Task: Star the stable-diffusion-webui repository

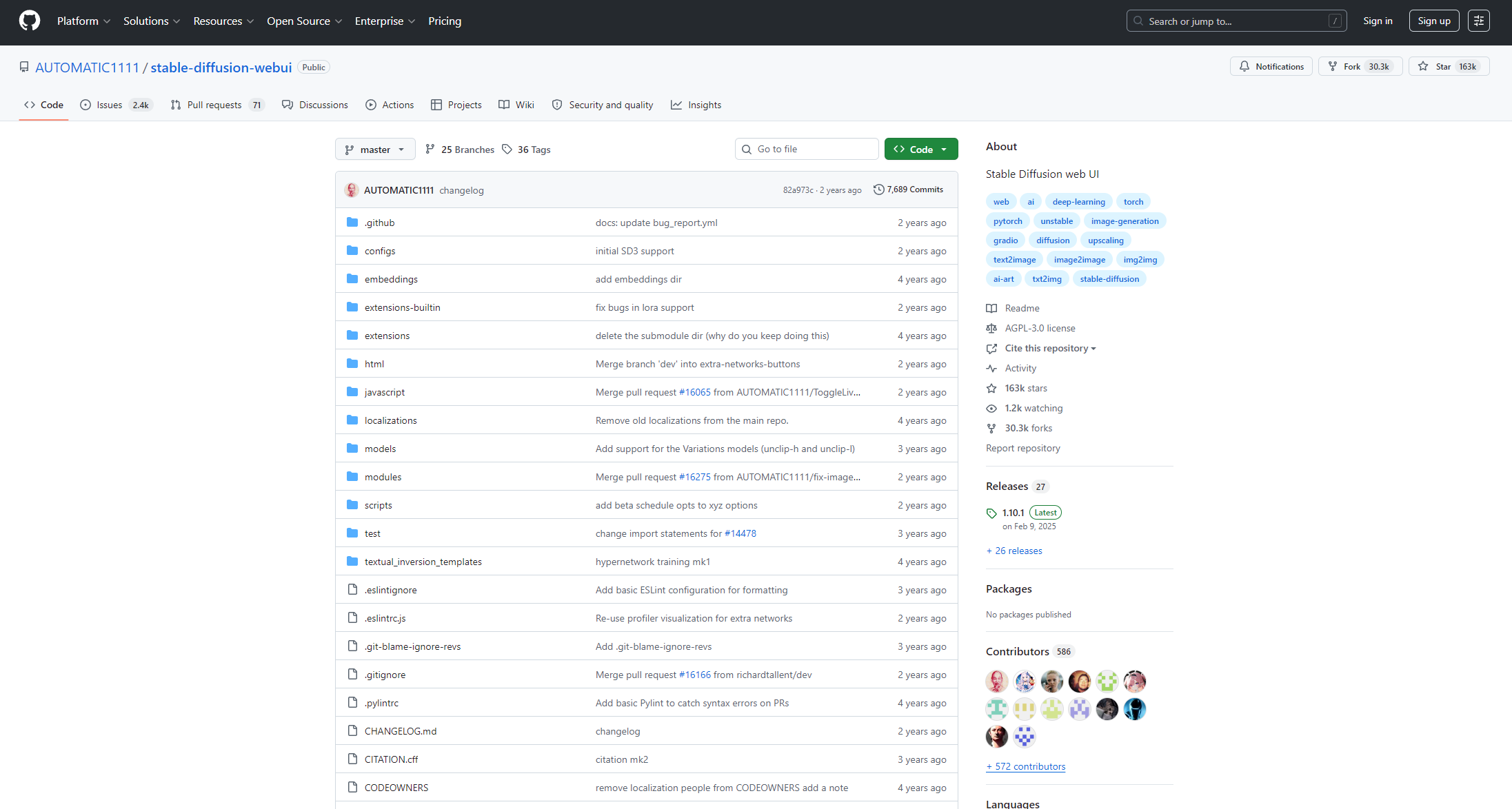Action: click(x=1449, y=66)
